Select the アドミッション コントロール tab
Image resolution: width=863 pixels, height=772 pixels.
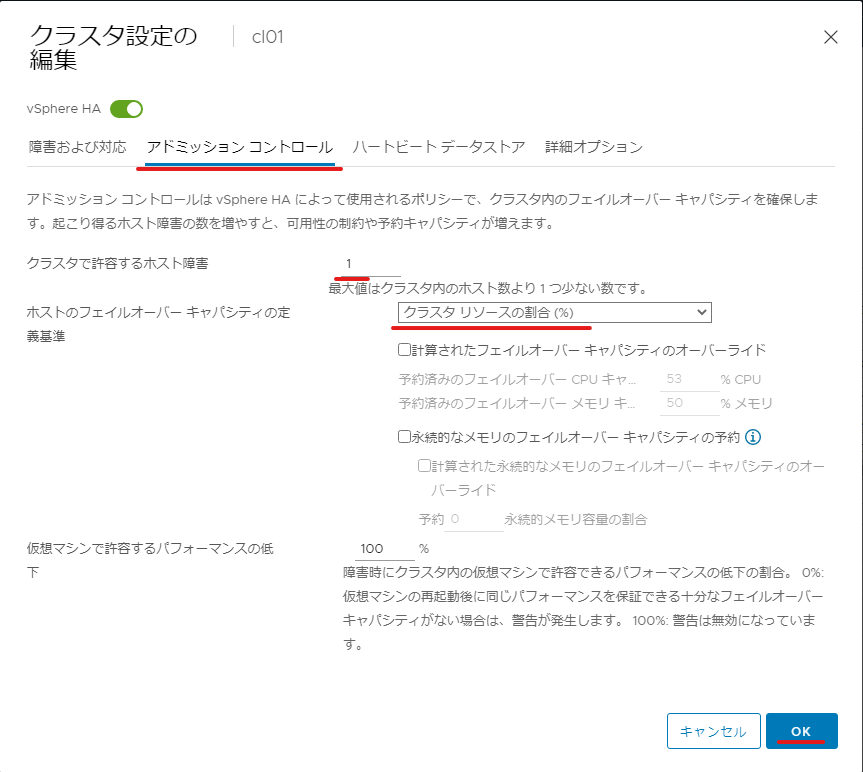point(240,147)
